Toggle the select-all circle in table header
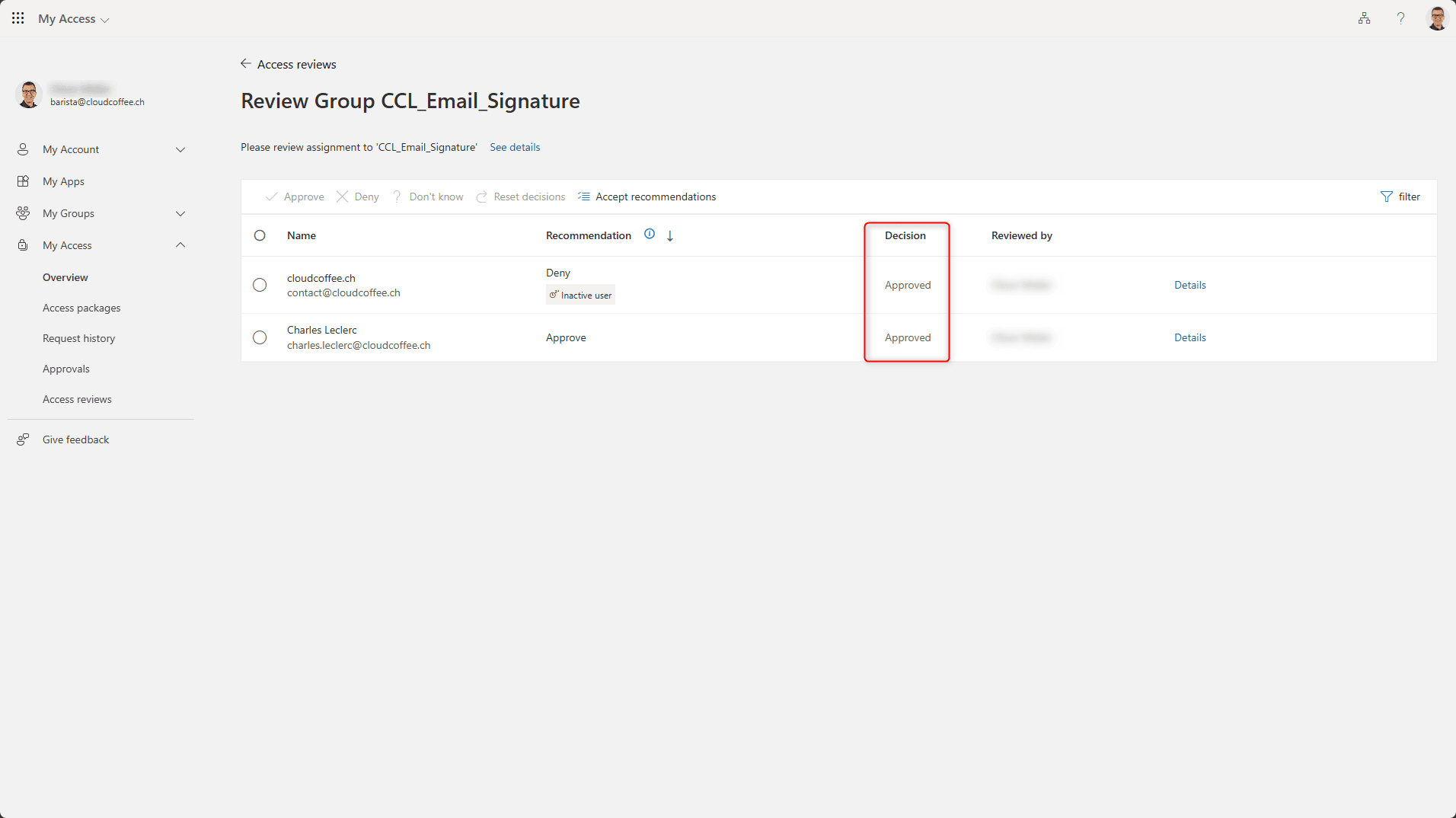The width and height of the screenshot is (1456, 818). pos(260,235)
